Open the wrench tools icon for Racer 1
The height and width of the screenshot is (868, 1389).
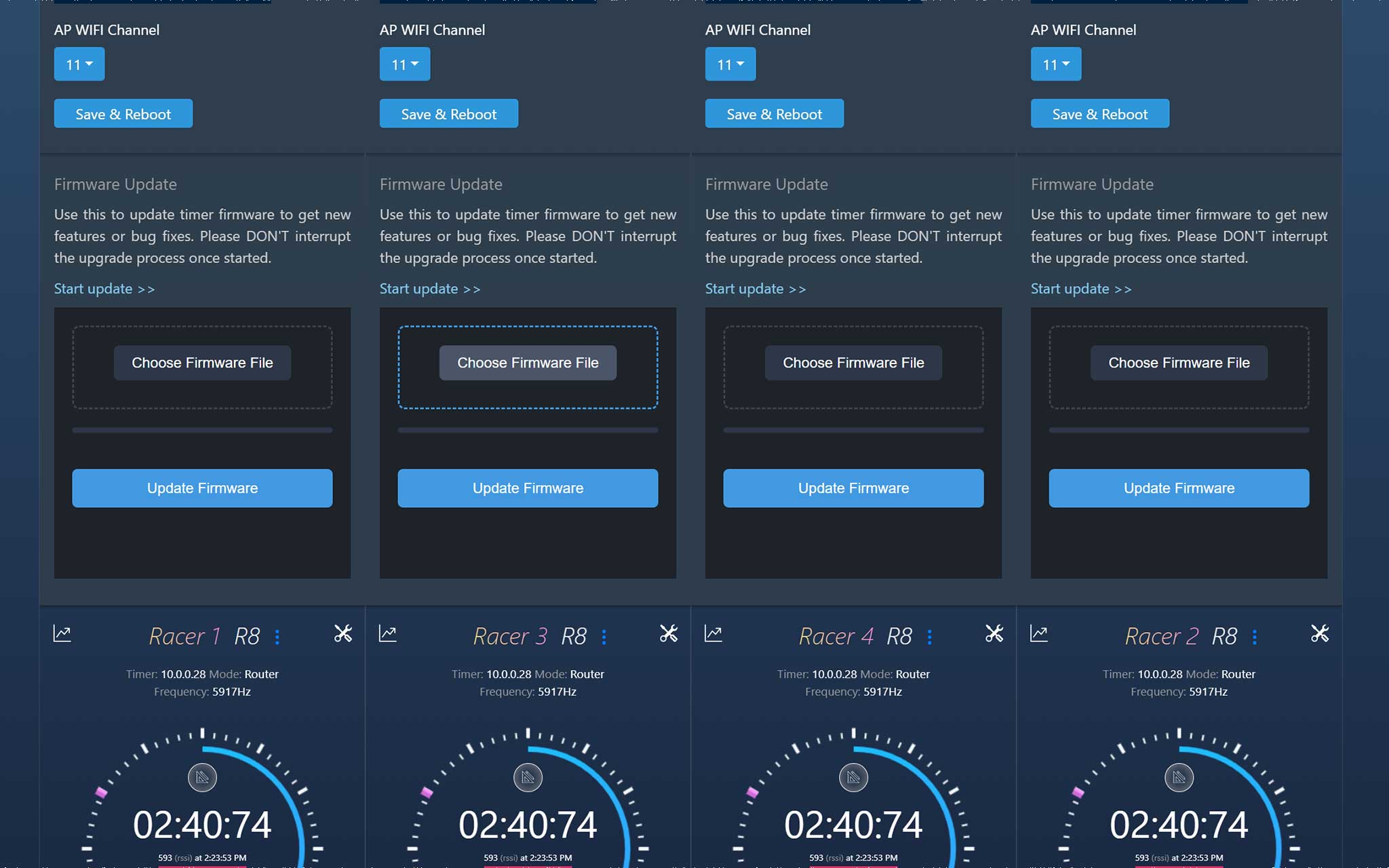click(x=343, y=633)
